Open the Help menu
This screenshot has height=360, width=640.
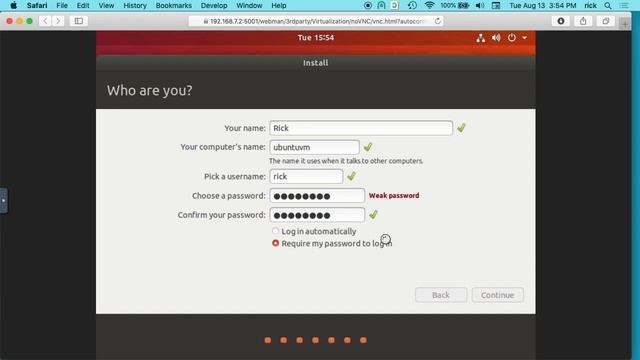tap(279, 5)
